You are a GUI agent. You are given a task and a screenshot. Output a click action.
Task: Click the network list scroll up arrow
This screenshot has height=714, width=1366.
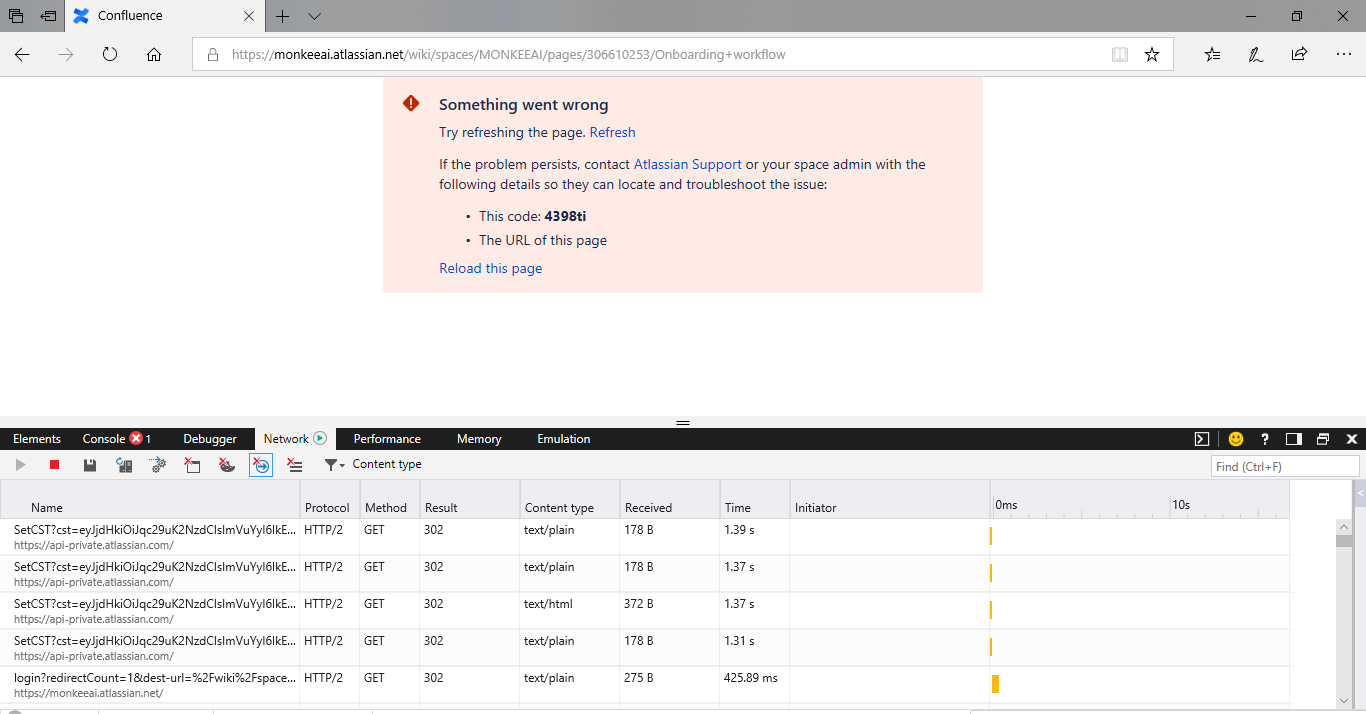point(1344,526)
